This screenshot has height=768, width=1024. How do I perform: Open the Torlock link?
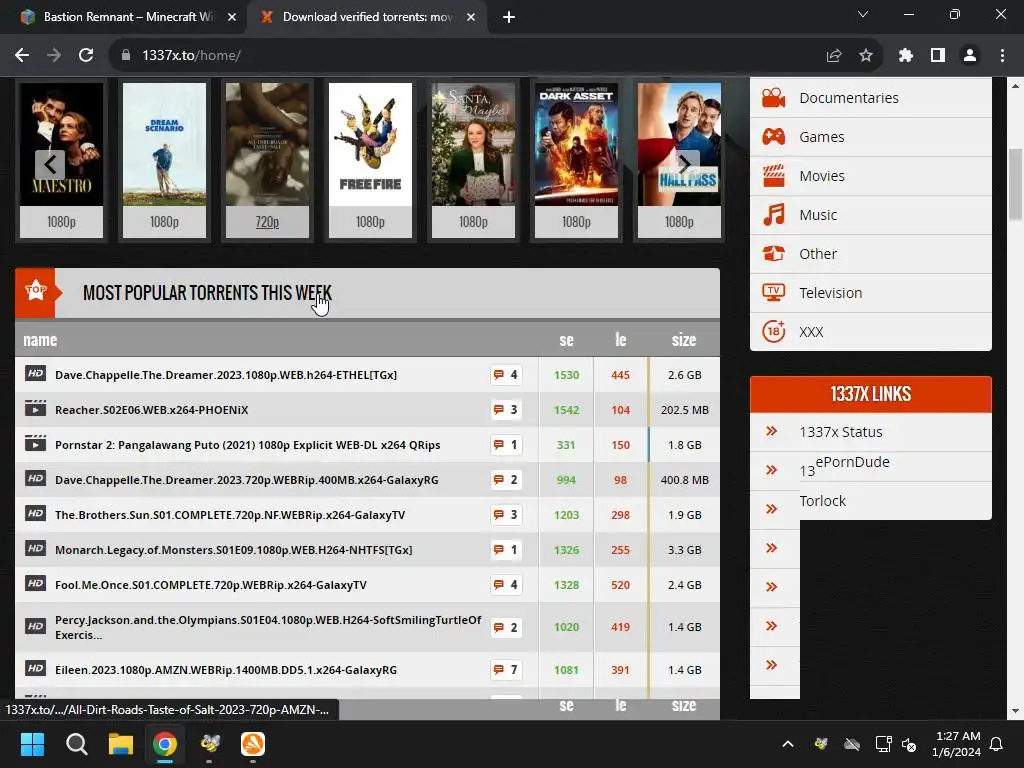(822, 501)
